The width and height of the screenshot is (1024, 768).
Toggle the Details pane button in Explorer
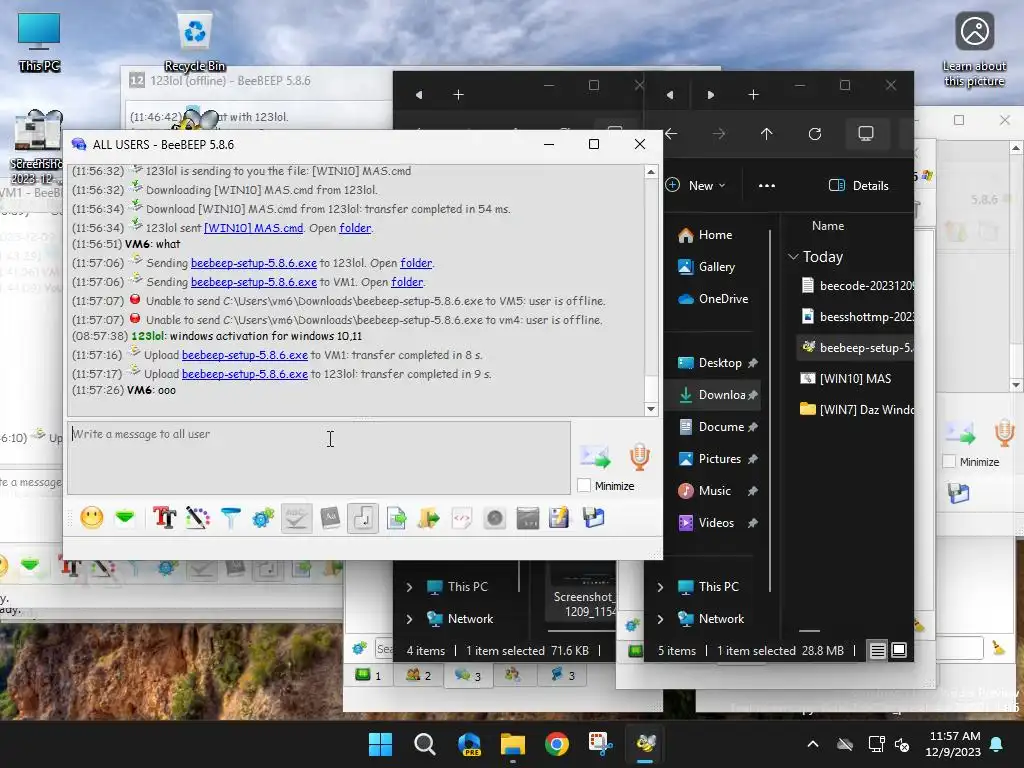click(x=859, y=185)
